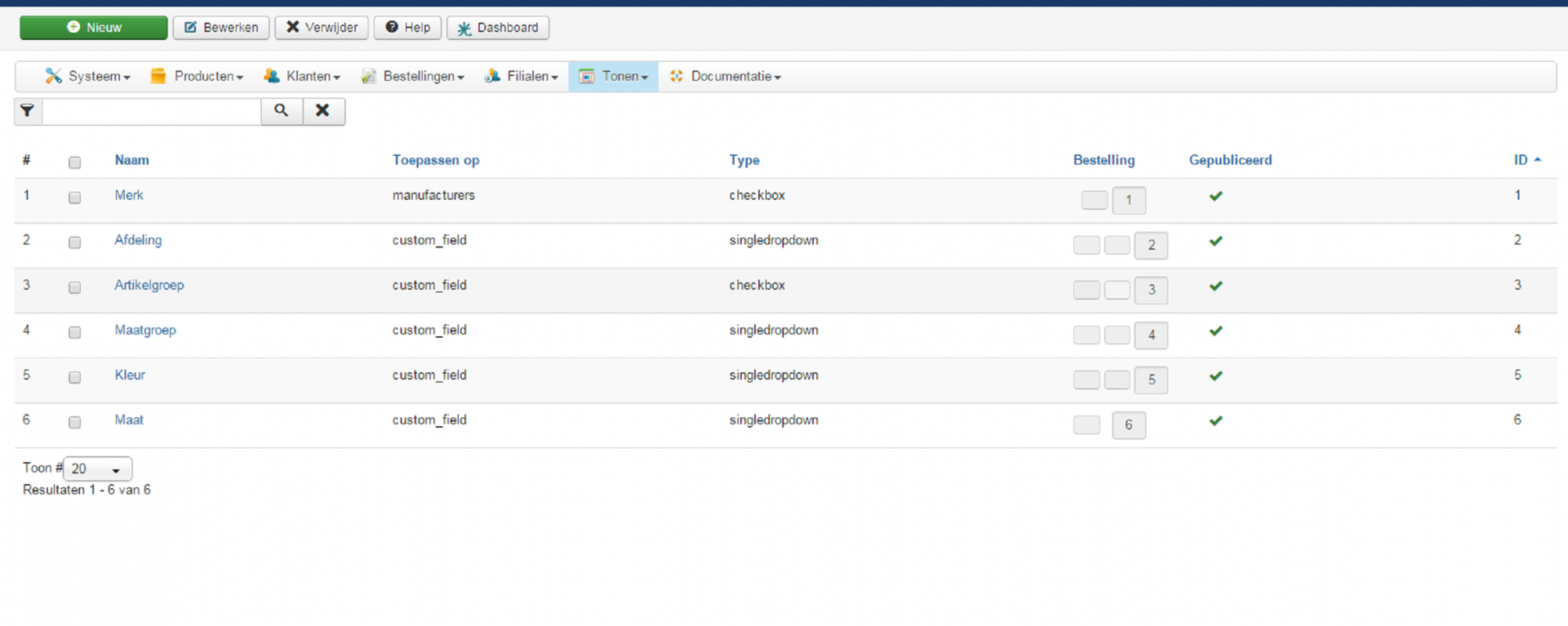1568x626 pixels.
Task: Sort by the ID column header
Action: click(x=1521, y=160)
